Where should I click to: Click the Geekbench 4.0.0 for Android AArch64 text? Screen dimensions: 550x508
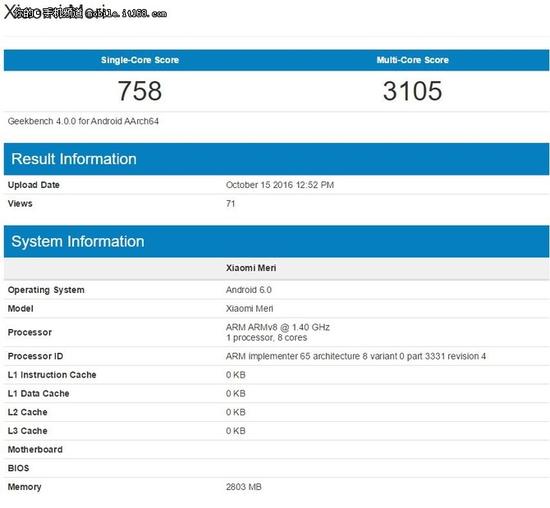pyautogui.click(x=83, y=121)
